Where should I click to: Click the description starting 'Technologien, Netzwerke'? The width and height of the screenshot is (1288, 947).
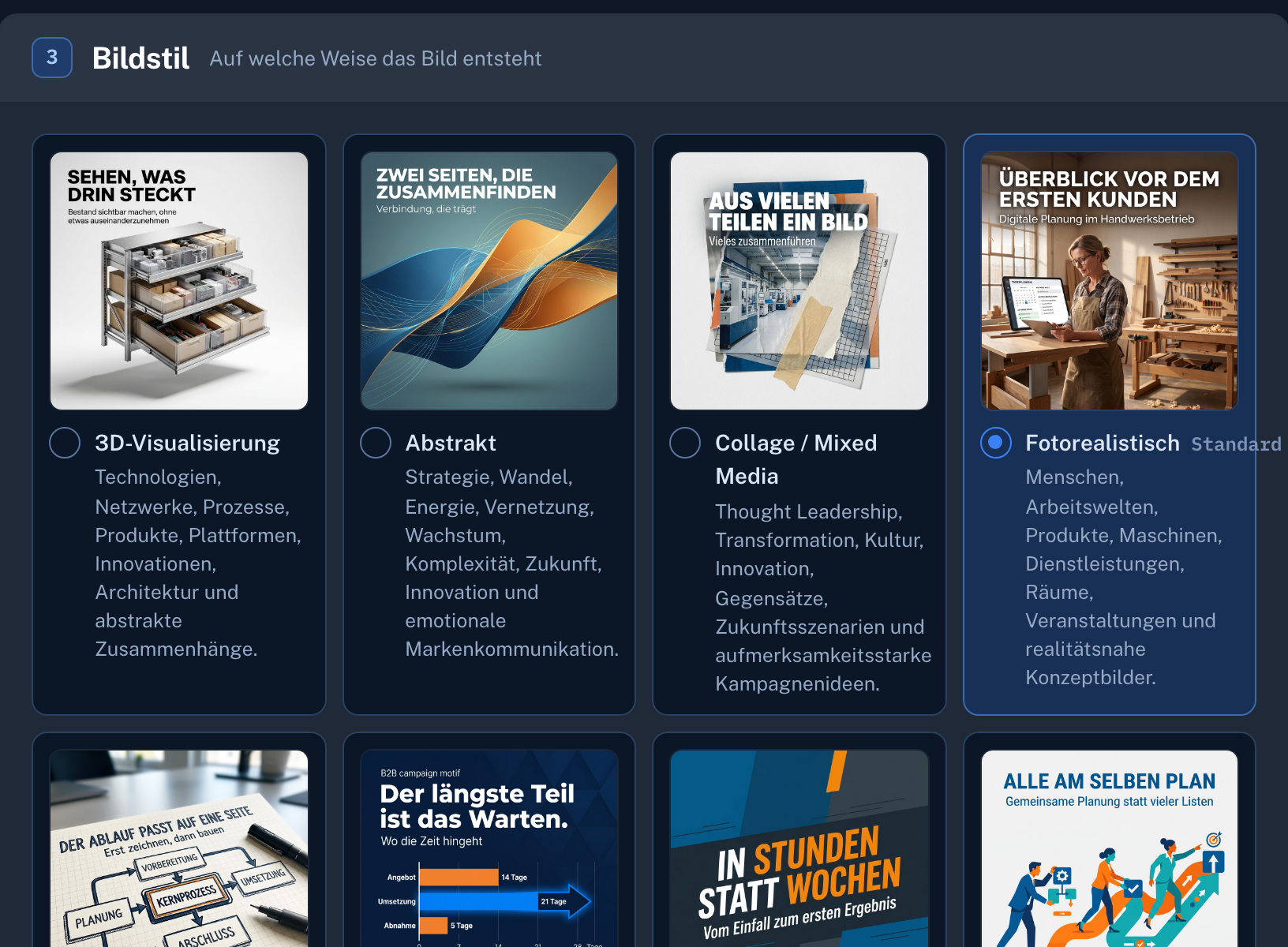pyautogui.click(x=198, y=563)
